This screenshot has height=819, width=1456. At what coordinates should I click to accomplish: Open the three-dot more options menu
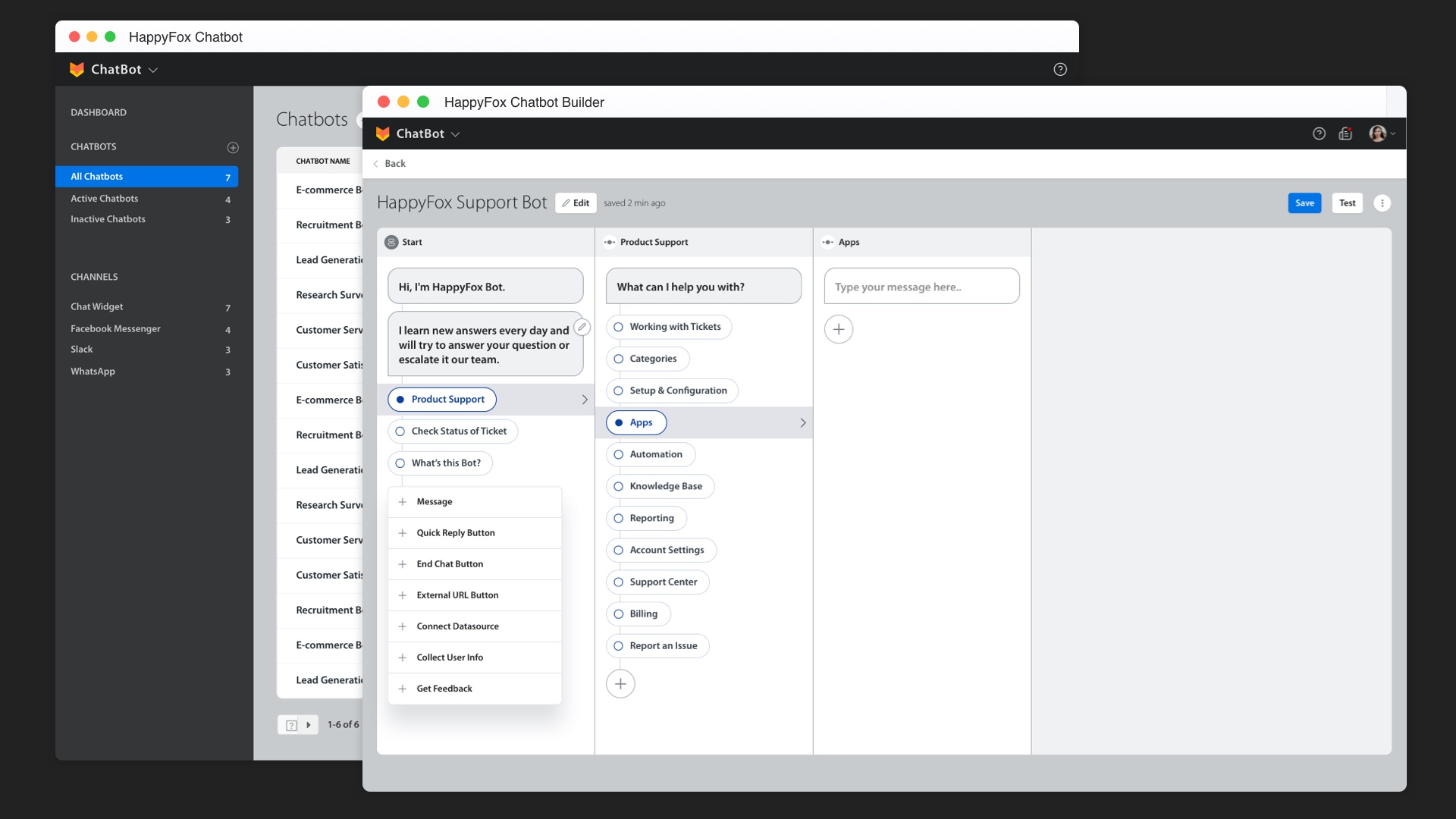point(1382,203)
